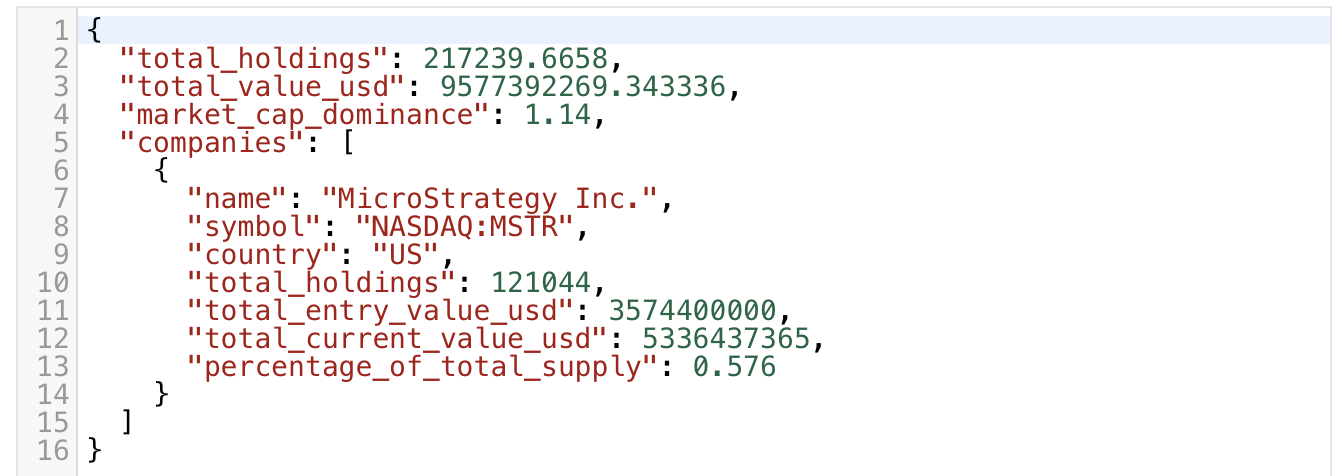Select the value 3574400000
This screenshot has height=476, width=1342.
[690, 311]
